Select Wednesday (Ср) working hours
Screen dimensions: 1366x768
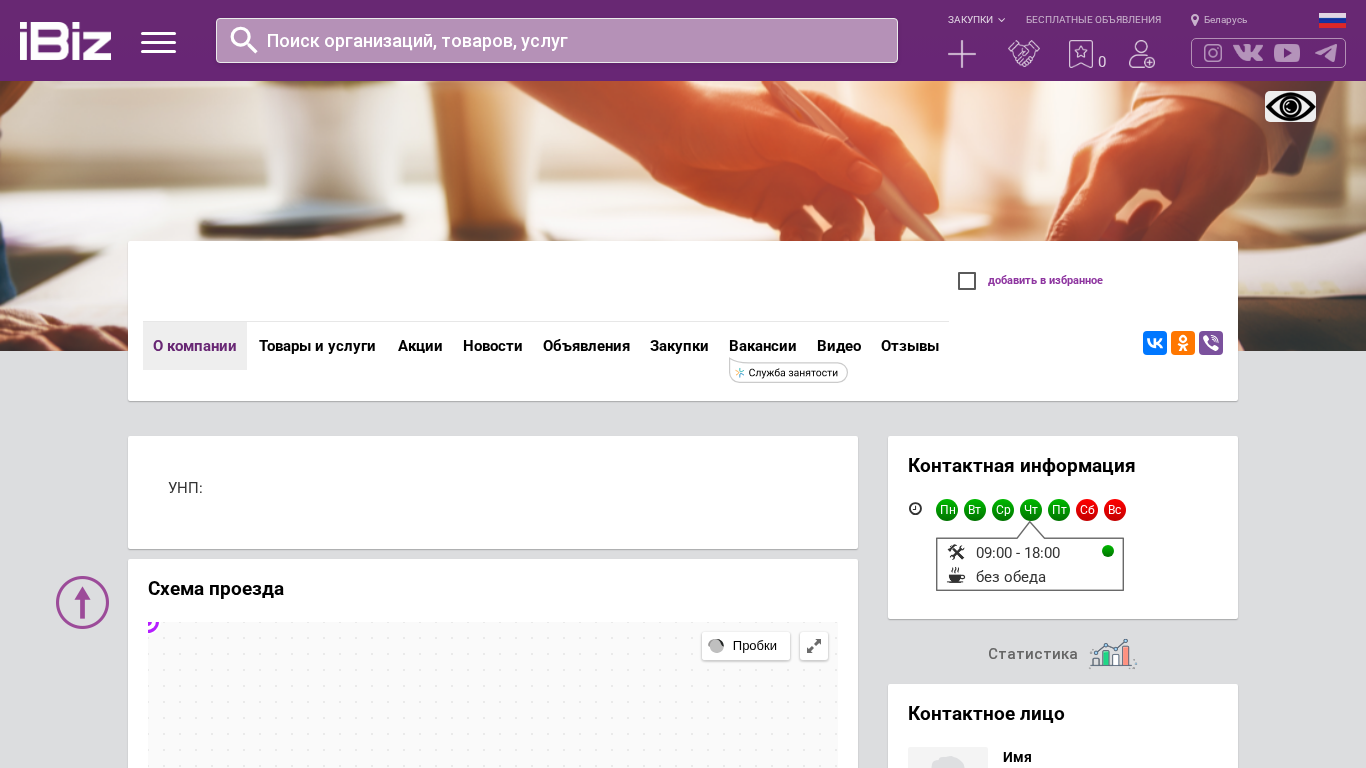pos(1003,510)
